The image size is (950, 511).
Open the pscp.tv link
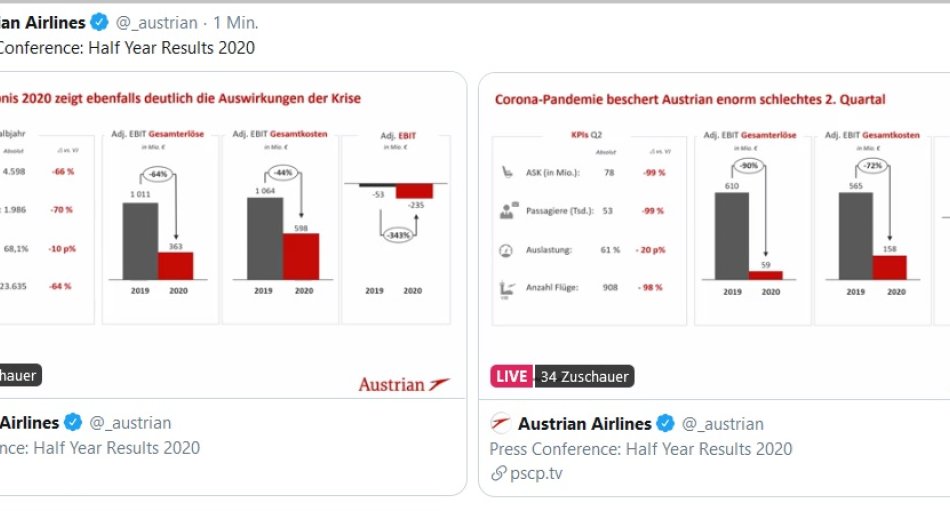coord(536,473)
